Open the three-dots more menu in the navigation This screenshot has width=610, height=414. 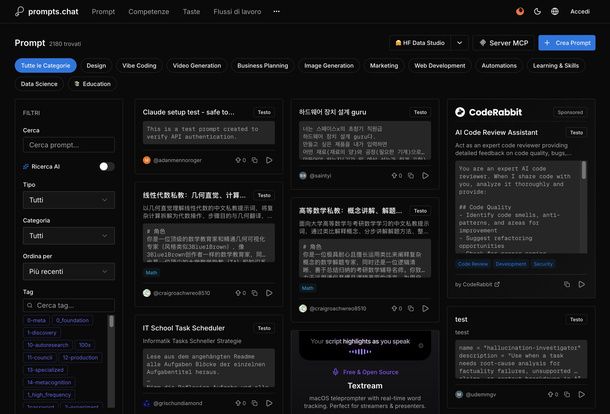coord(277,12)
